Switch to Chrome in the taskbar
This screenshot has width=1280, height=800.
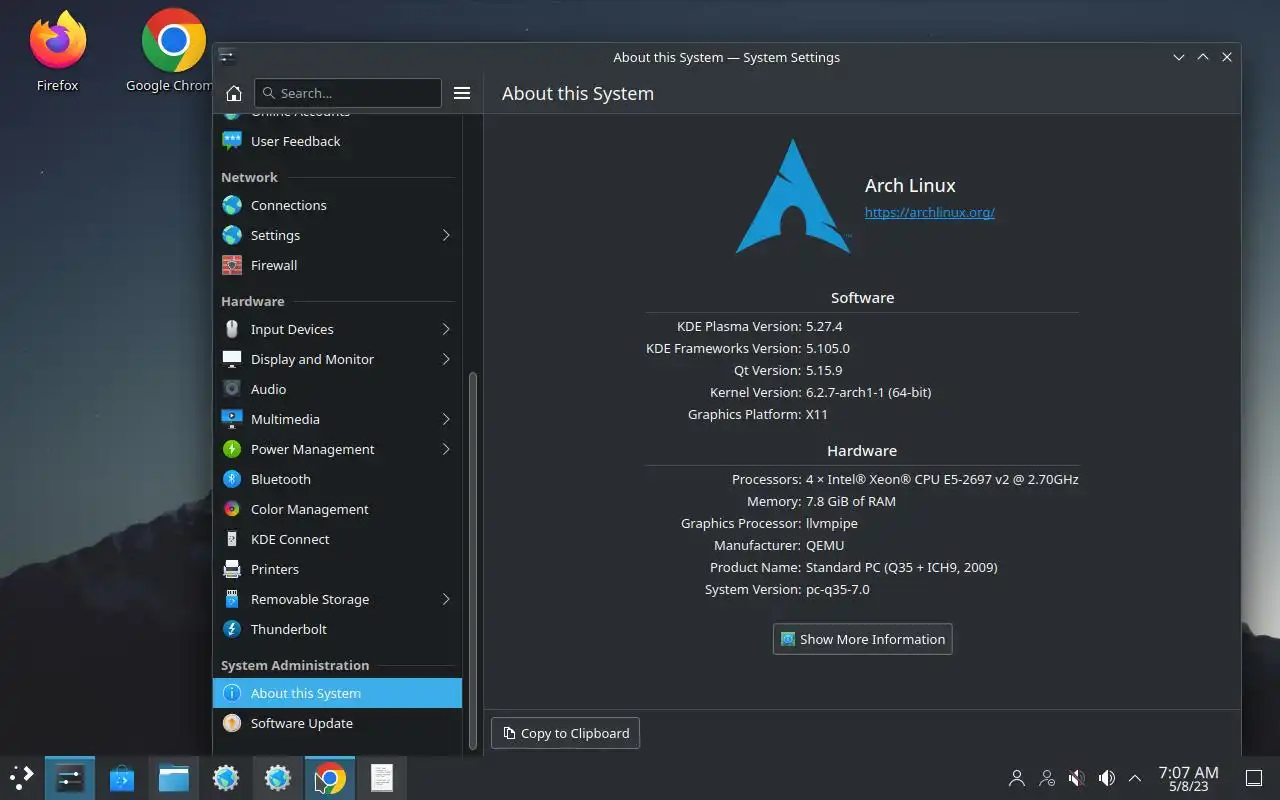pos(330,777)
